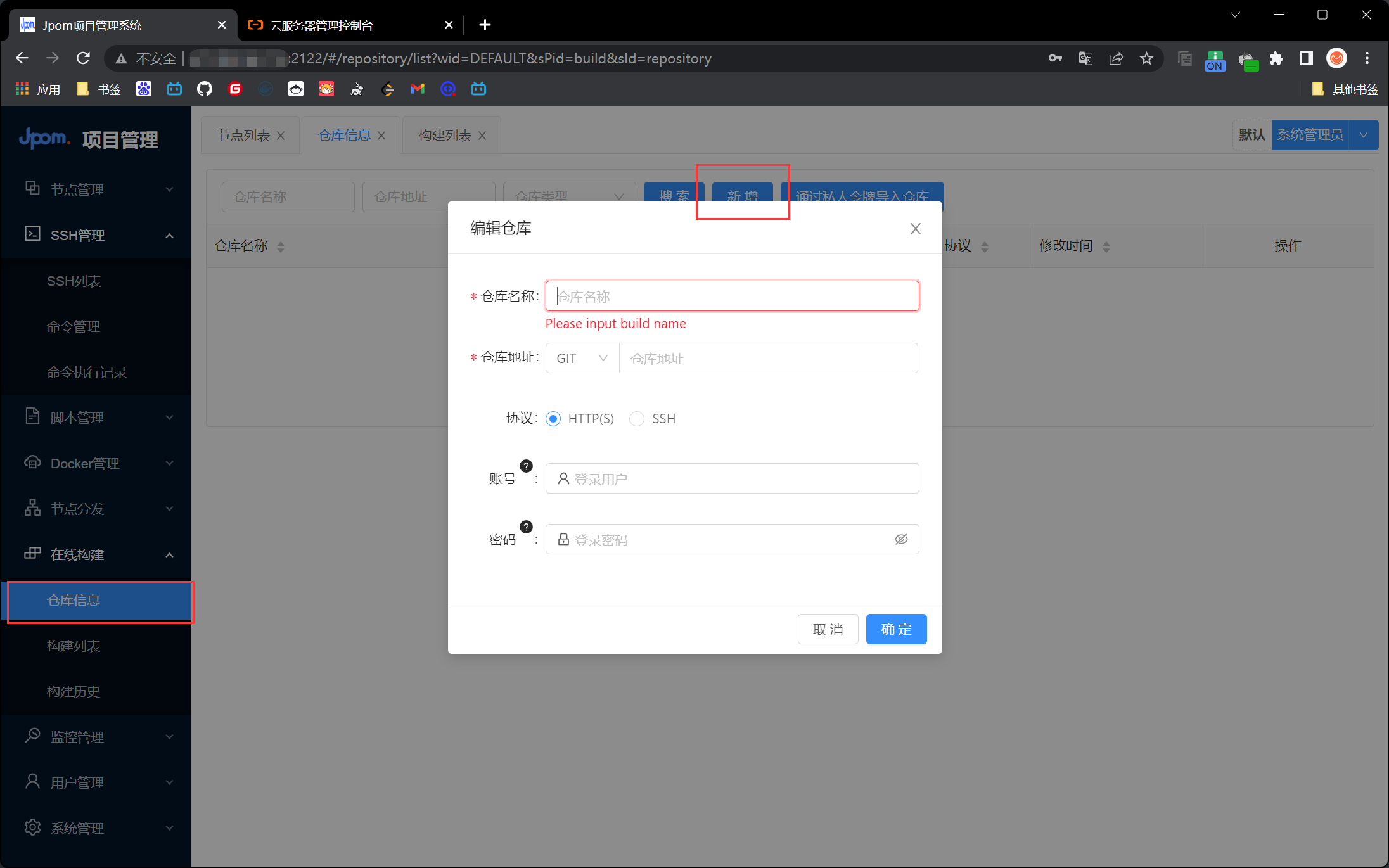Image resolution: width=1389 pixels, height=868 pixels.
Task: Open 构建历史 in the sidebar
Action: pos(74,691)
